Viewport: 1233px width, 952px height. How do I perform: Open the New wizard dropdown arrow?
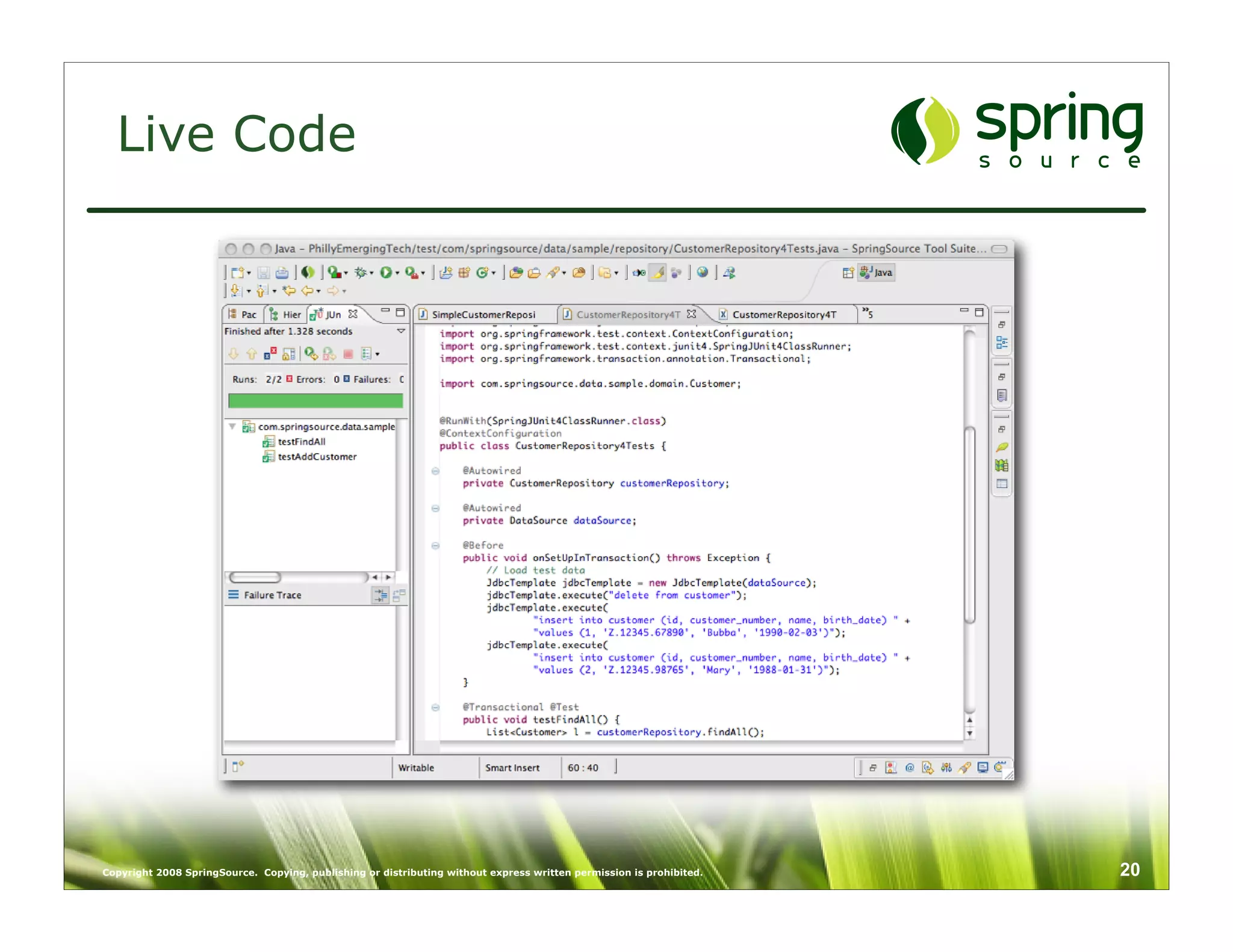(x=249, y=273)
